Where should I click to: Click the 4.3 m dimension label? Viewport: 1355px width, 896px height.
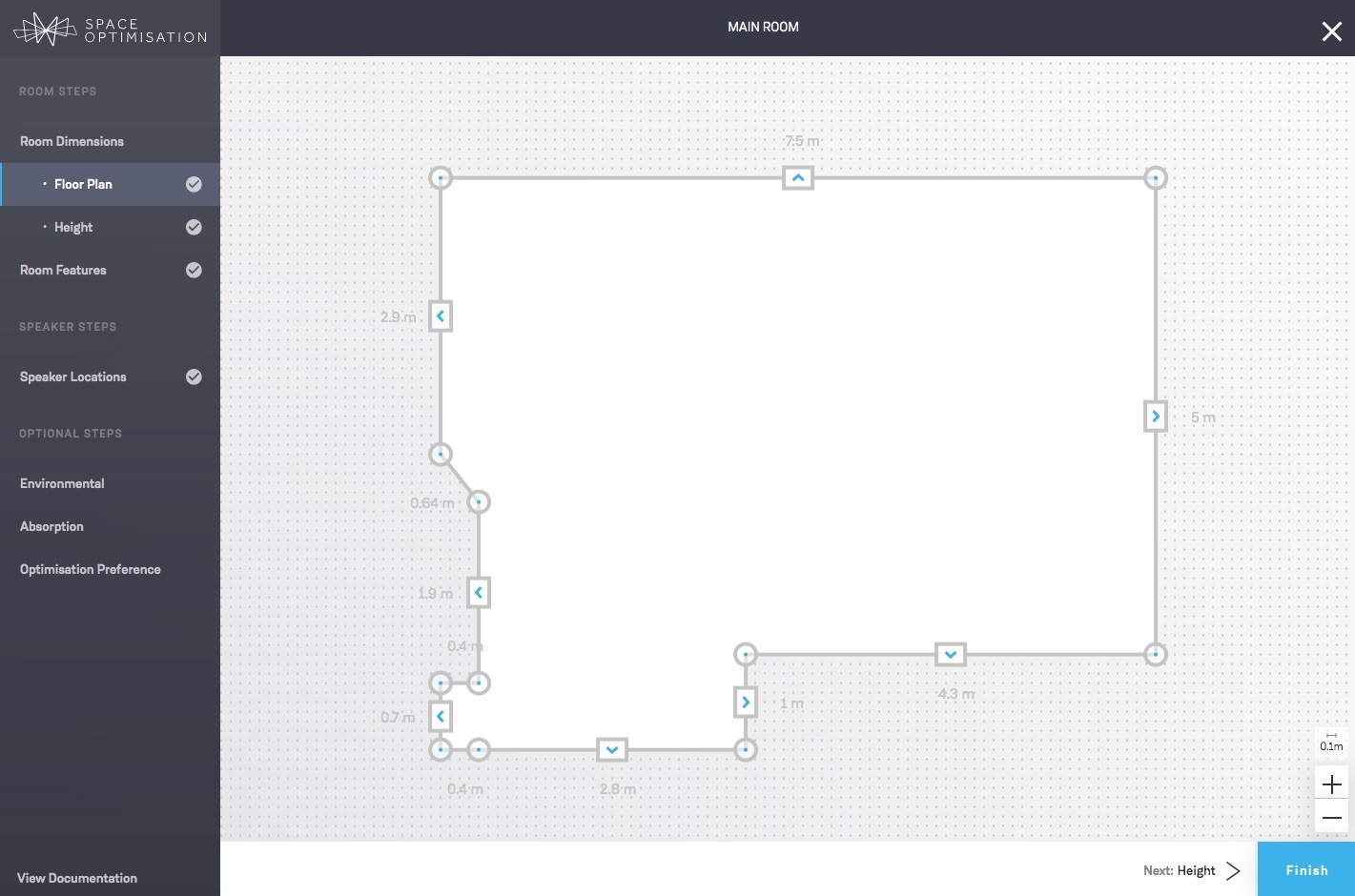coord(955,694)
